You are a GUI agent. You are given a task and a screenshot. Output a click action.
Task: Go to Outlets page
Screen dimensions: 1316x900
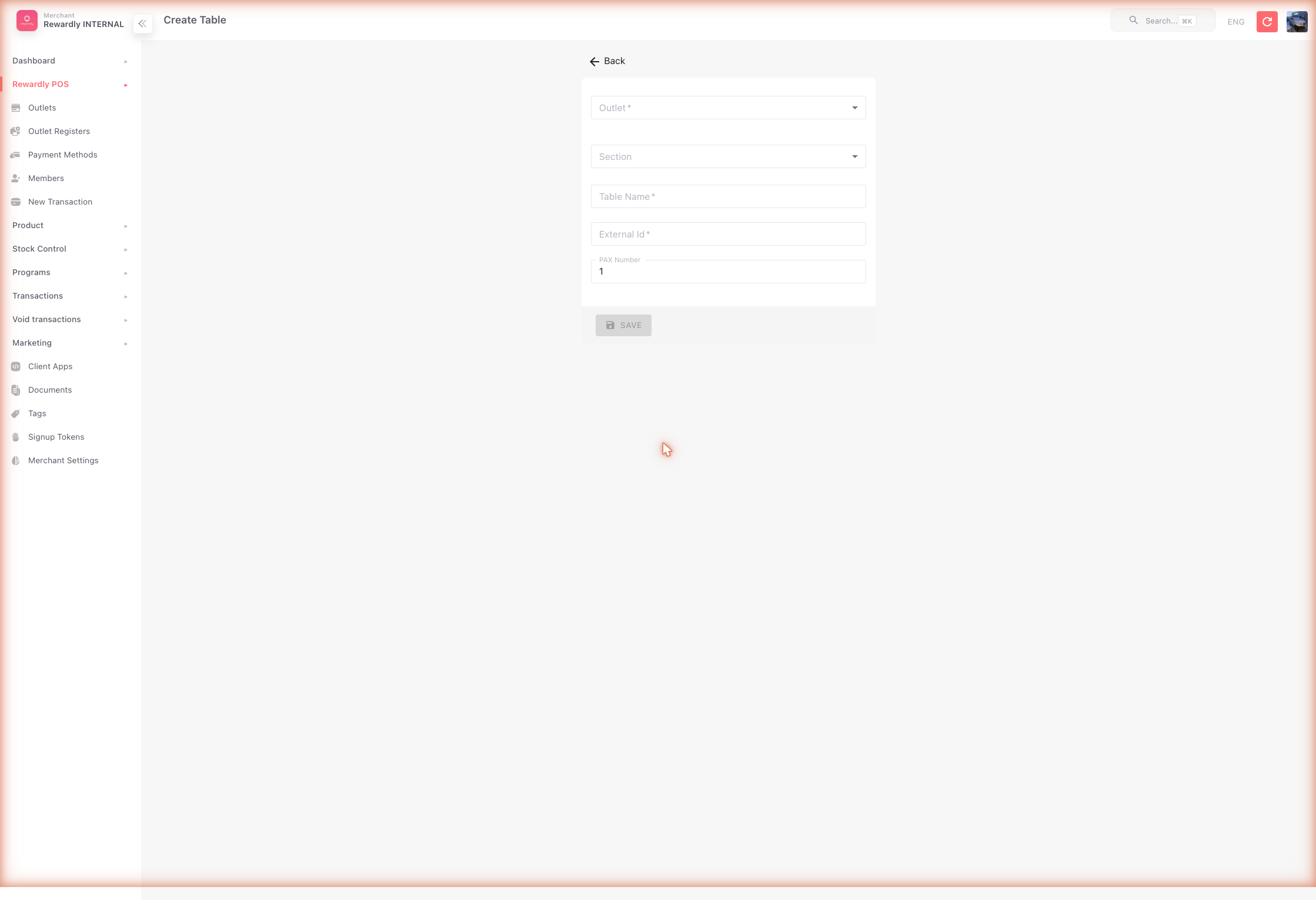click(42, 108)
